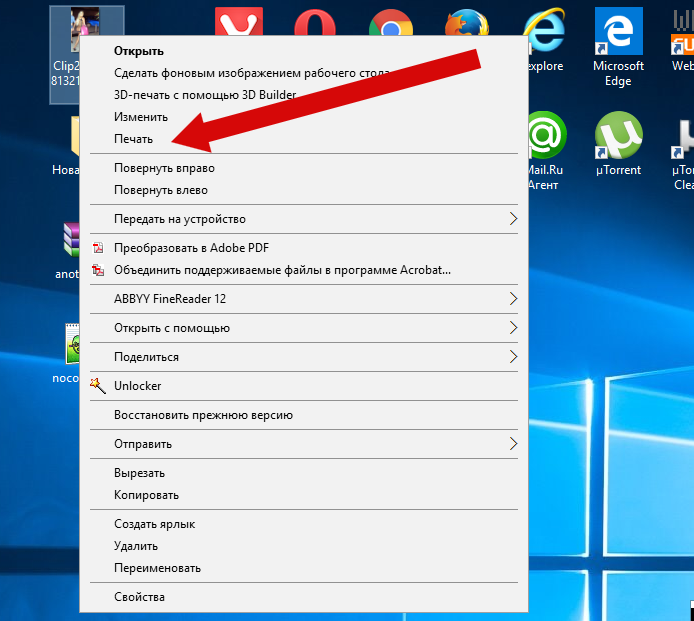Select the Новая folder desktop icon
694x621 pixels.
[75, 136]
